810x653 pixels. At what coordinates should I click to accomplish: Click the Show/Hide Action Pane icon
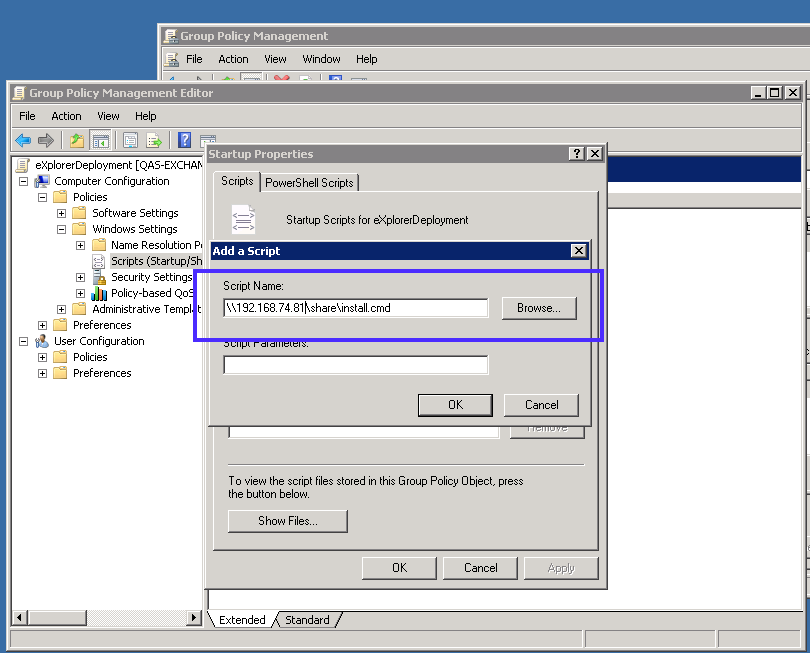[208, 140]
